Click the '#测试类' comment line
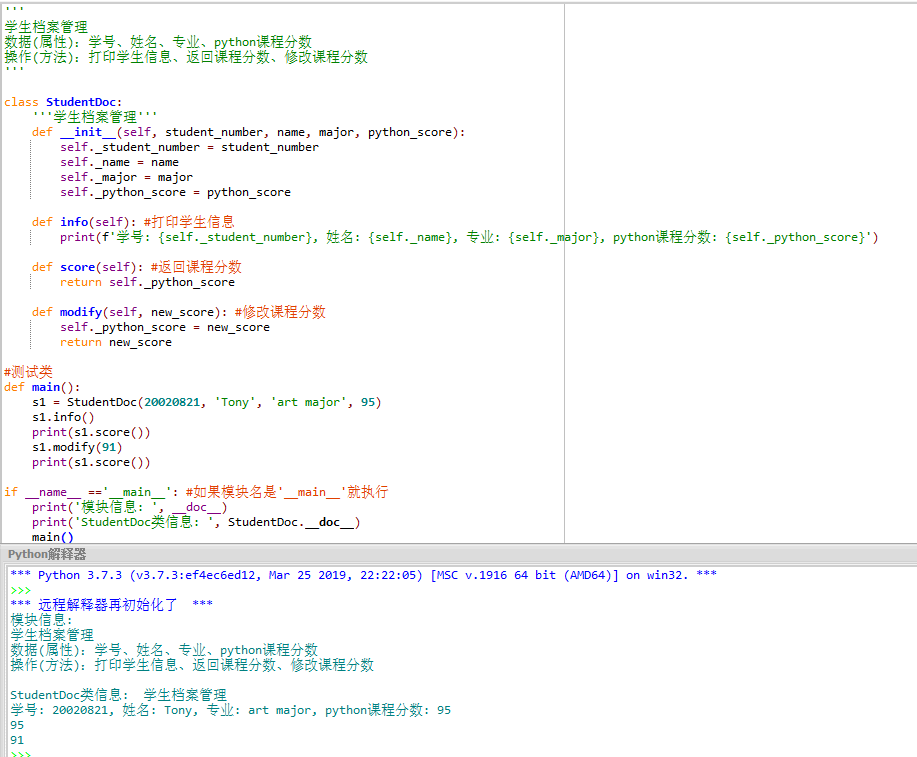917x757 pixels. [28, 372]
